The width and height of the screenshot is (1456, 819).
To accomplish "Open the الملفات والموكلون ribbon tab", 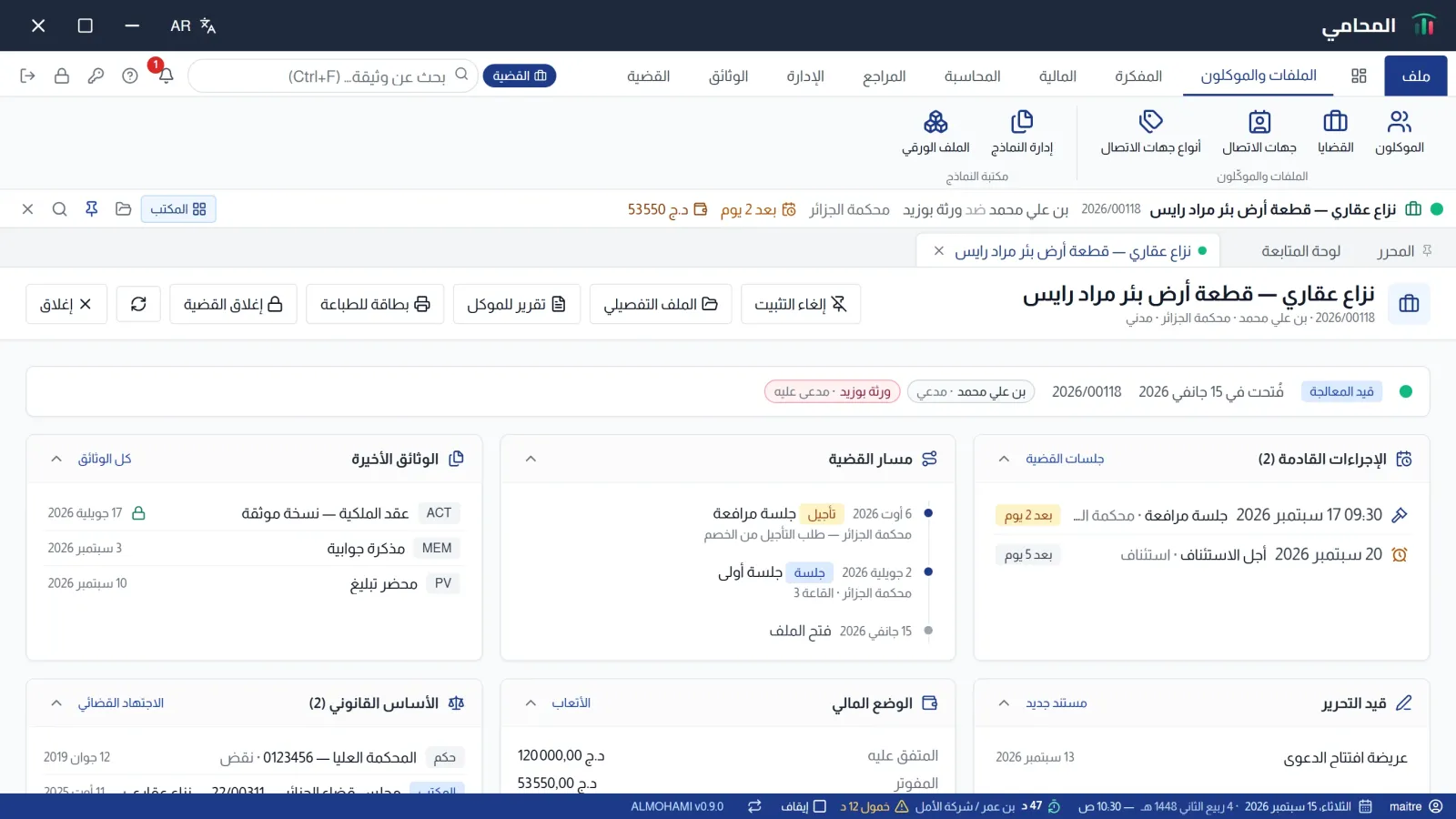I will 1258,76.
